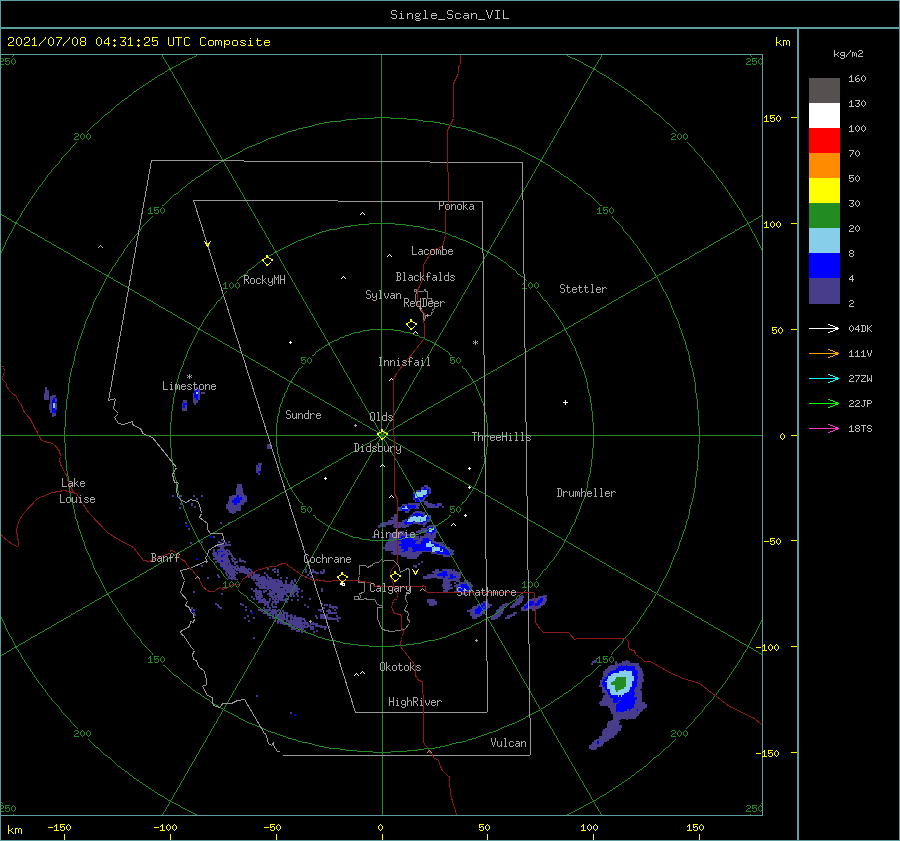The image size is (900, 841).
Task: Click the Lake Louise label
Action: pyautogui.click(x=77, y=491)
